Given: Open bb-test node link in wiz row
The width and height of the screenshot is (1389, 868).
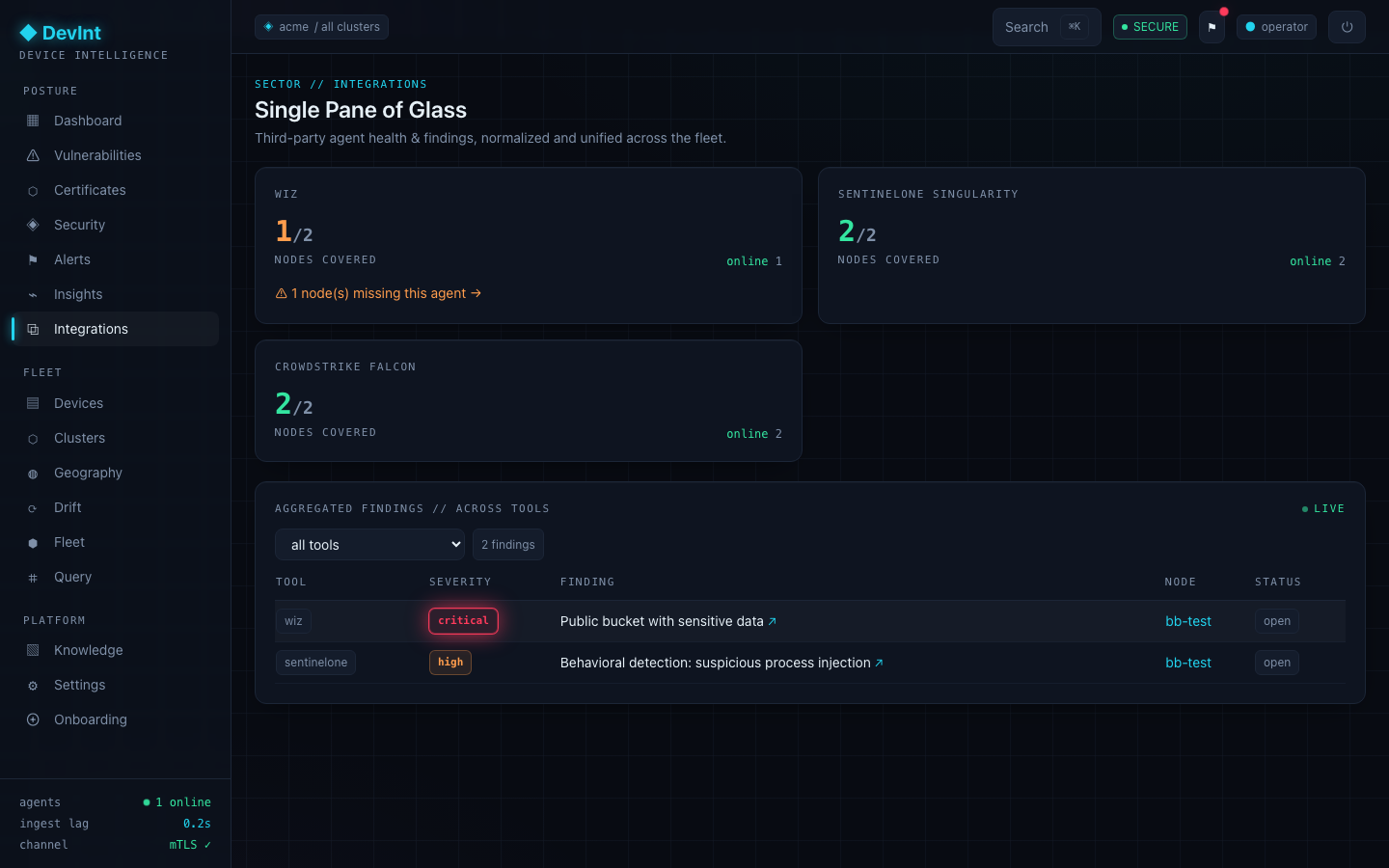Looking at the screenshot, I should 1188,621.
